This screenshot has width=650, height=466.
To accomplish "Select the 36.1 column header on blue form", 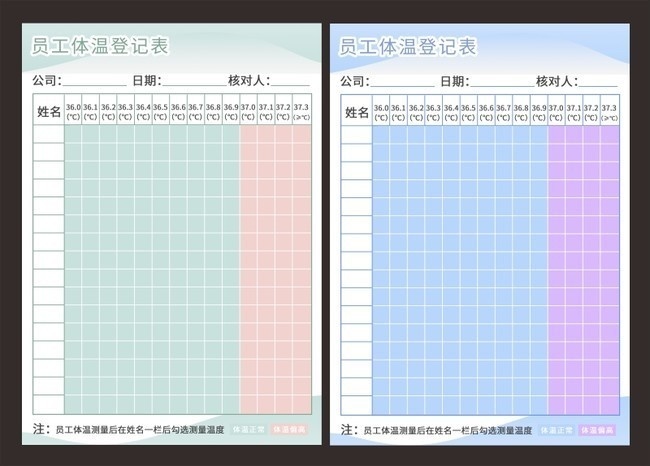I will (x=398, y=110).
